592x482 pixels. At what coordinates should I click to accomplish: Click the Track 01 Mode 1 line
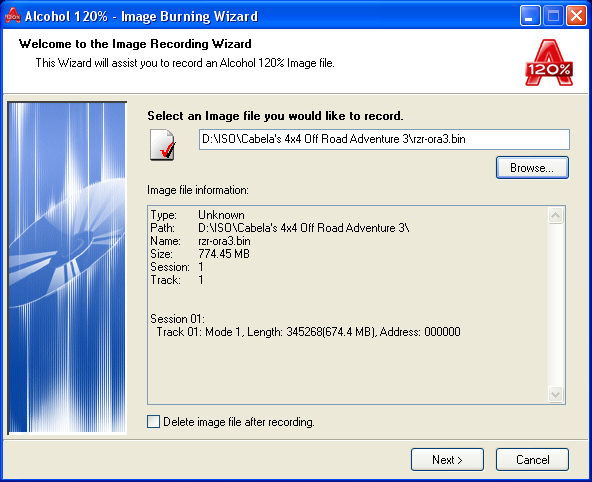coord(308,332)
